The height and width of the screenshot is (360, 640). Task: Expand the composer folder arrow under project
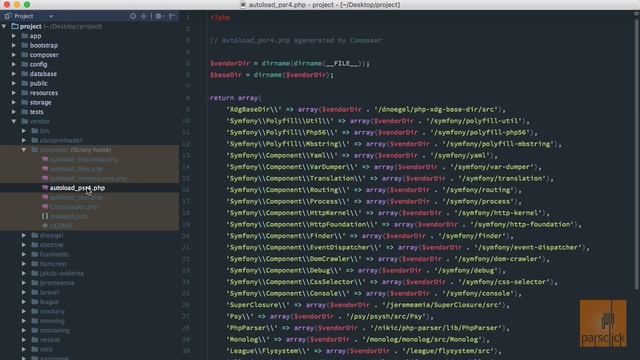coord(14,55)
